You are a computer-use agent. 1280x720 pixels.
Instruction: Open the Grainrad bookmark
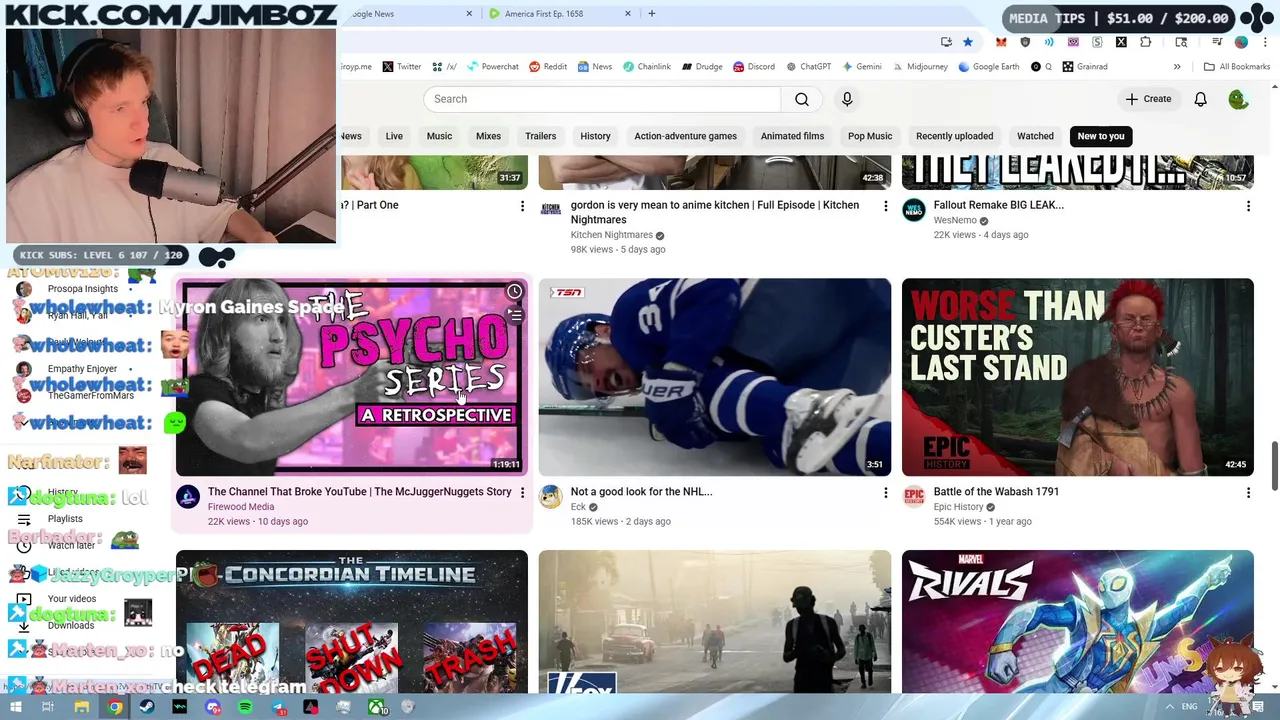tap(1084, 67)
